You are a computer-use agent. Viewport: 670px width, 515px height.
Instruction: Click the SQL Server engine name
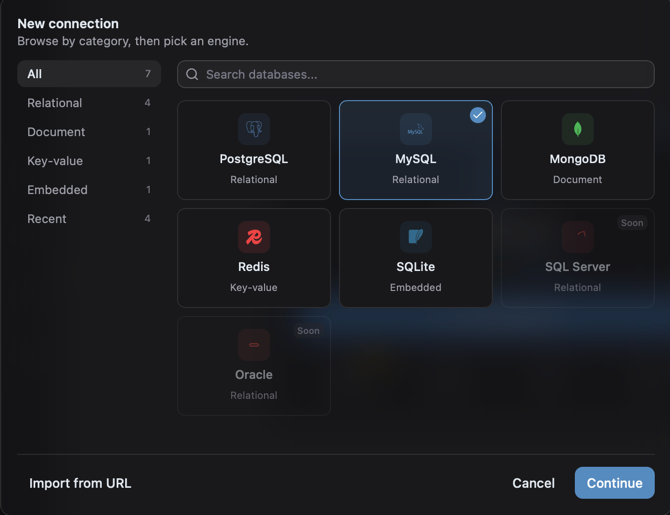point(578,267)
